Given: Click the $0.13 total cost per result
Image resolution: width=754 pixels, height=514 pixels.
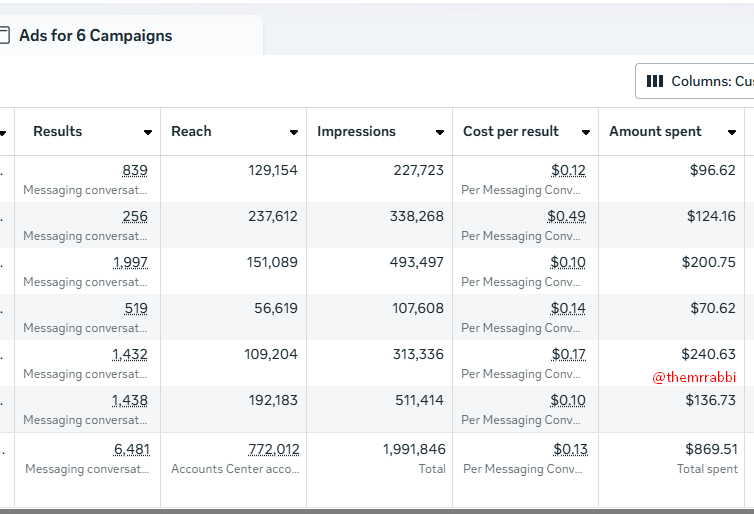Looking at the screenshot, I should tap(569, 450).
